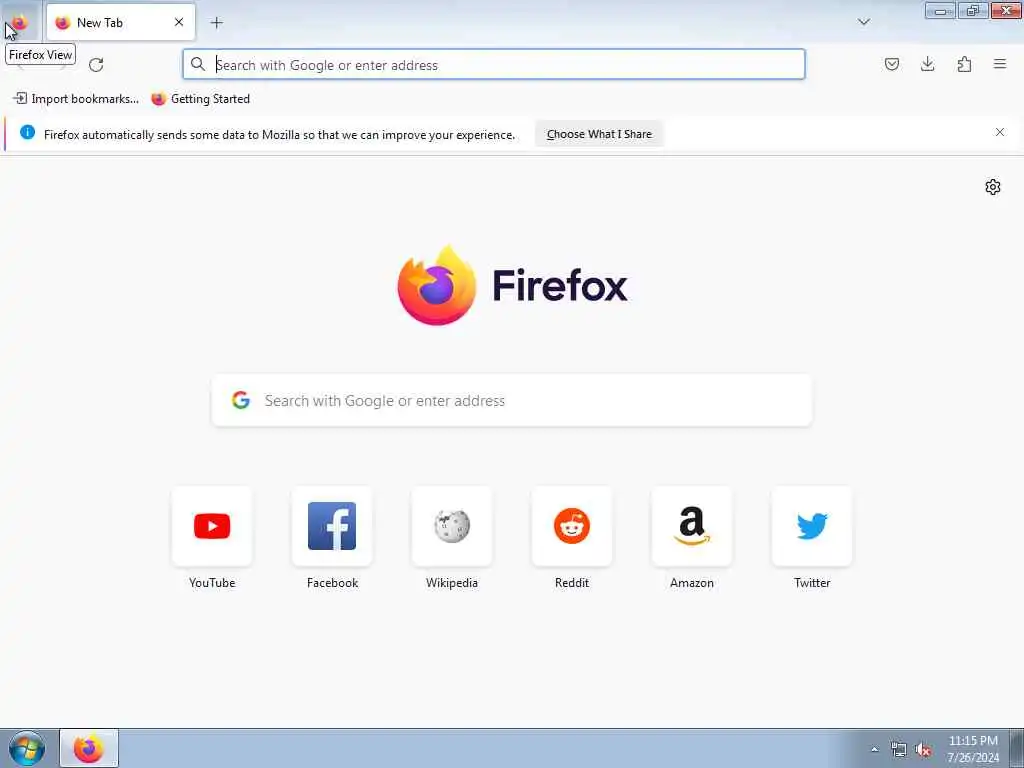Screen dimensions: 1024x768
Task: Open the Extensions puzzle icon
Action: click(964, 64)
